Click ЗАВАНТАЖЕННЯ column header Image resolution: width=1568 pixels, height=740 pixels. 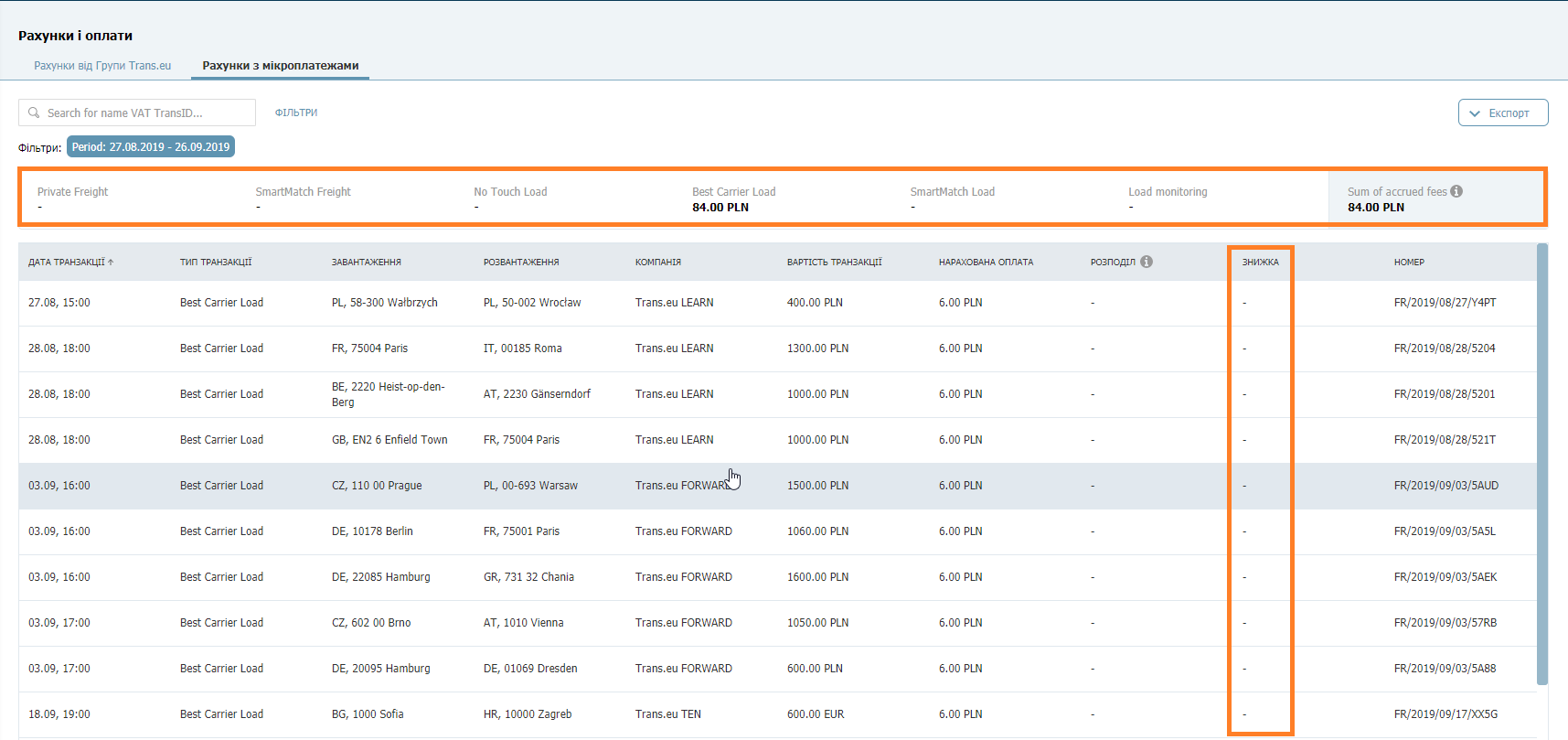tap(366, 262)
